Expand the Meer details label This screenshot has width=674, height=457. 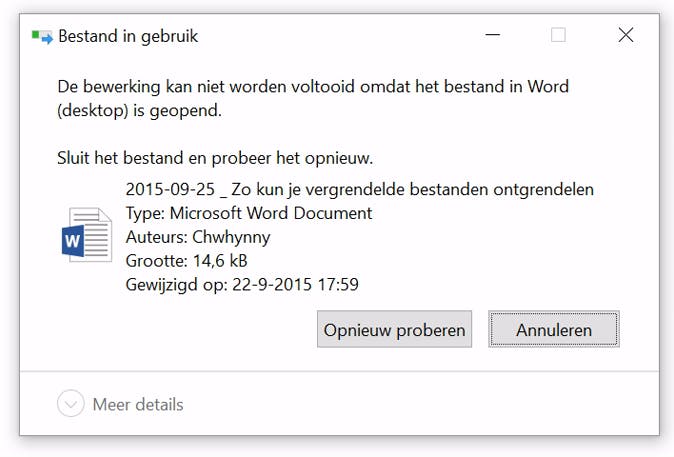[x=138, y=405]
